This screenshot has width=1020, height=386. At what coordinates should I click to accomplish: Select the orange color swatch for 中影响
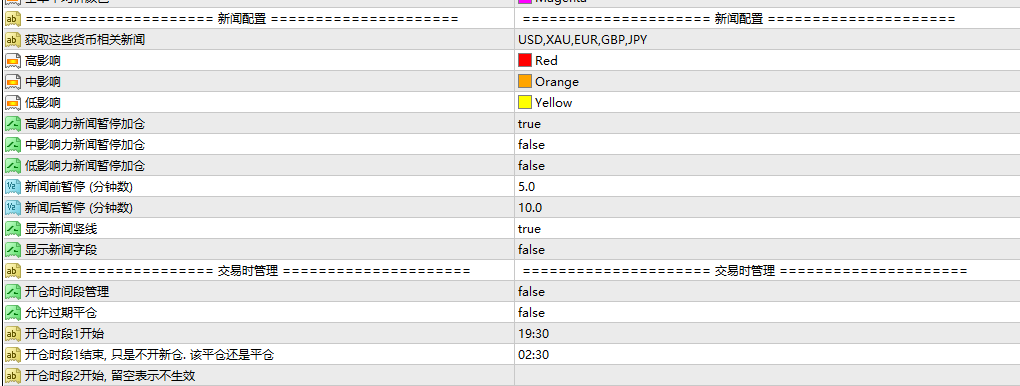click(525, 81)
